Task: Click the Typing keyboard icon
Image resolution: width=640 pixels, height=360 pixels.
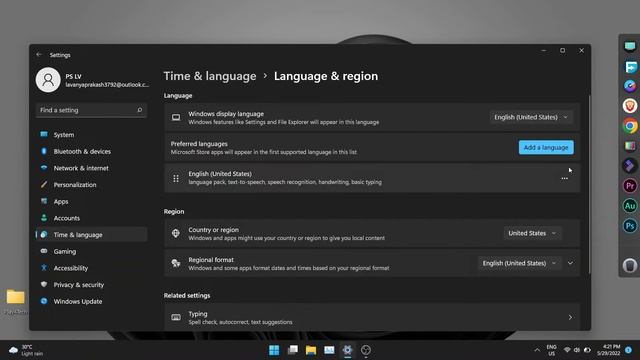Action: click(176, 318)
